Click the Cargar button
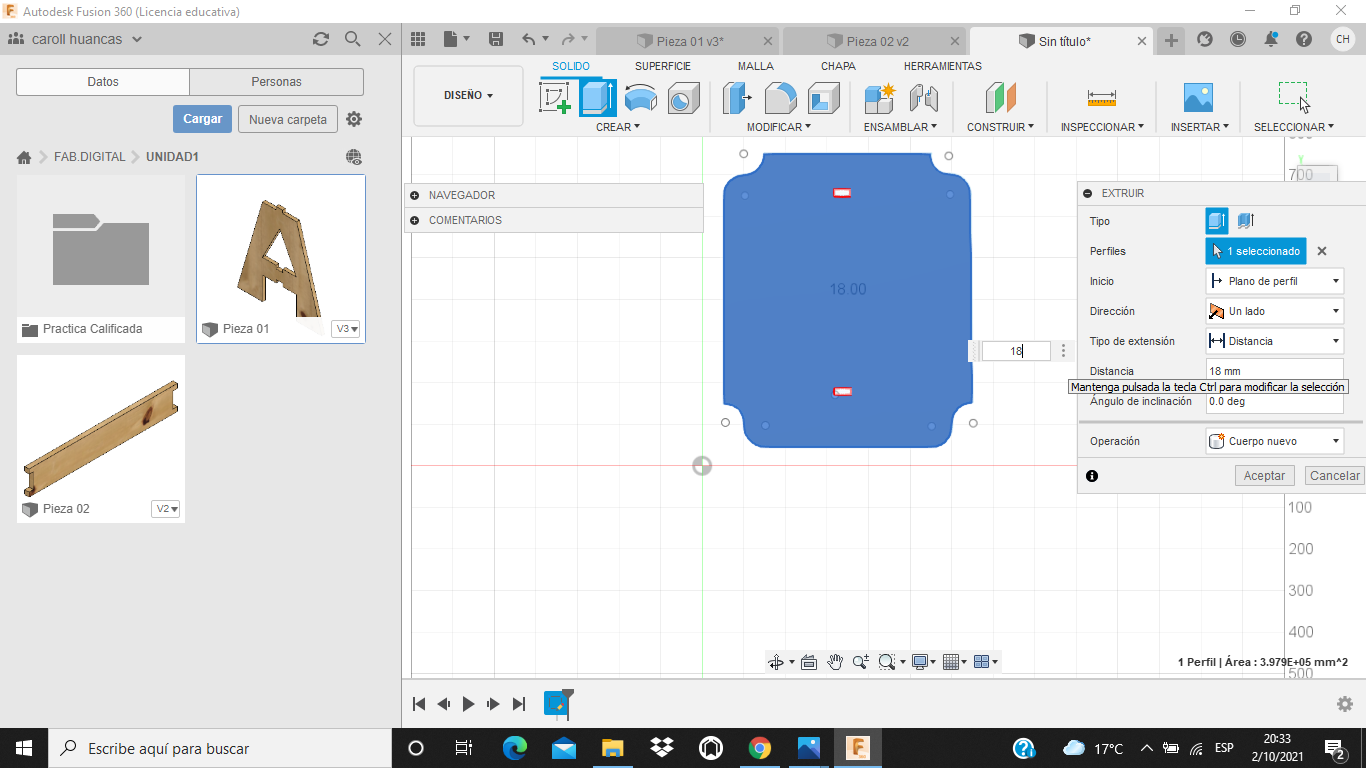Screen dimensions: 1366x768 pyautogui.click(x=202, y=119)
